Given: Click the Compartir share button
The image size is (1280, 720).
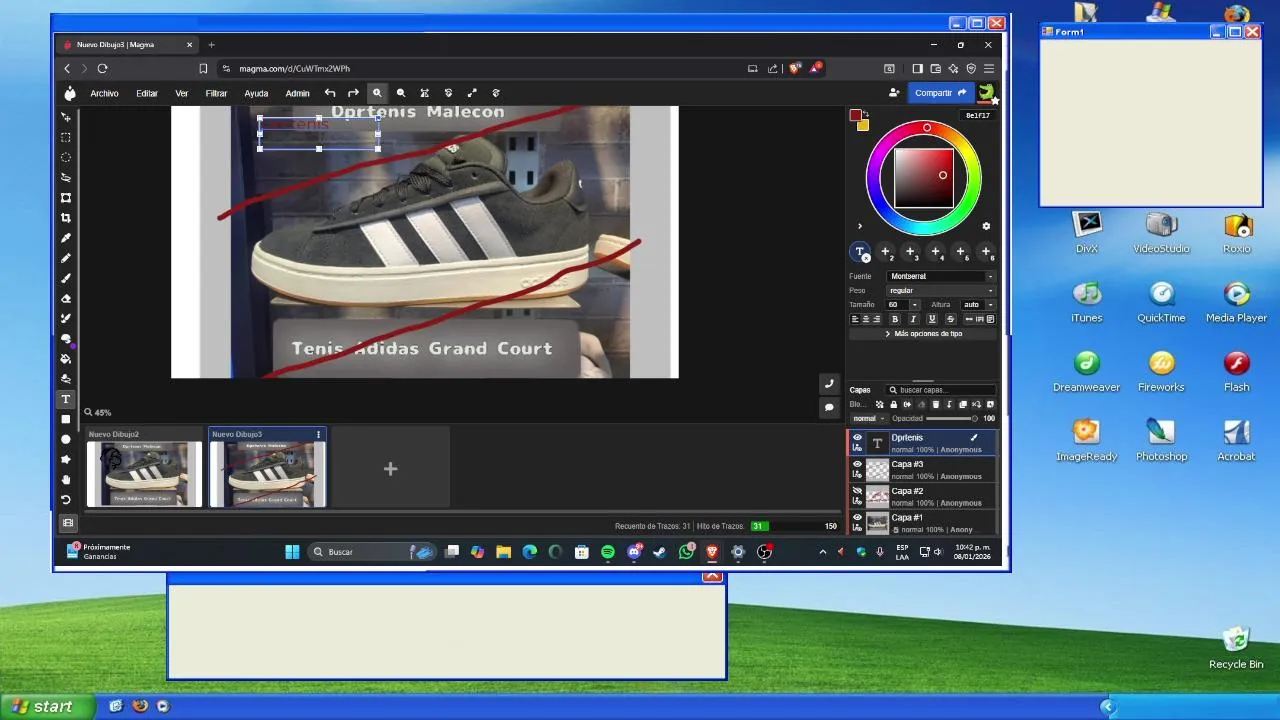Looking at the screenshot, I should [940, 93].
